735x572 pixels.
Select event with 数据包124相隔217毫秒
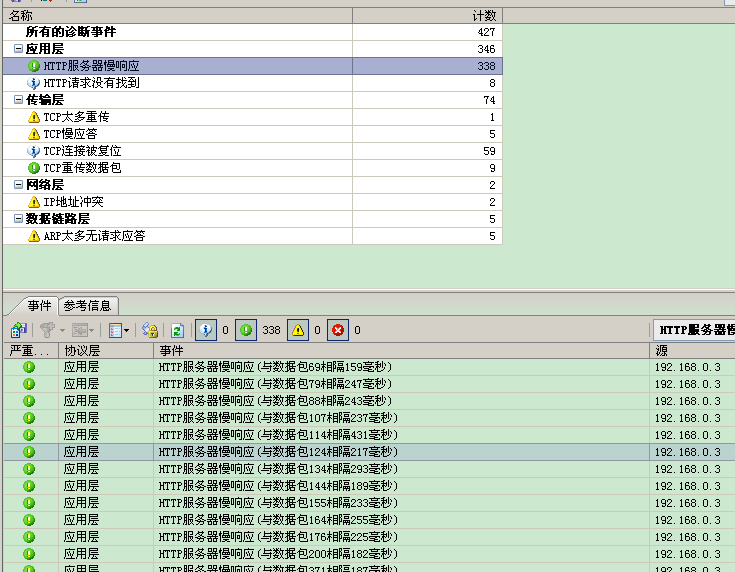[369, 452]
